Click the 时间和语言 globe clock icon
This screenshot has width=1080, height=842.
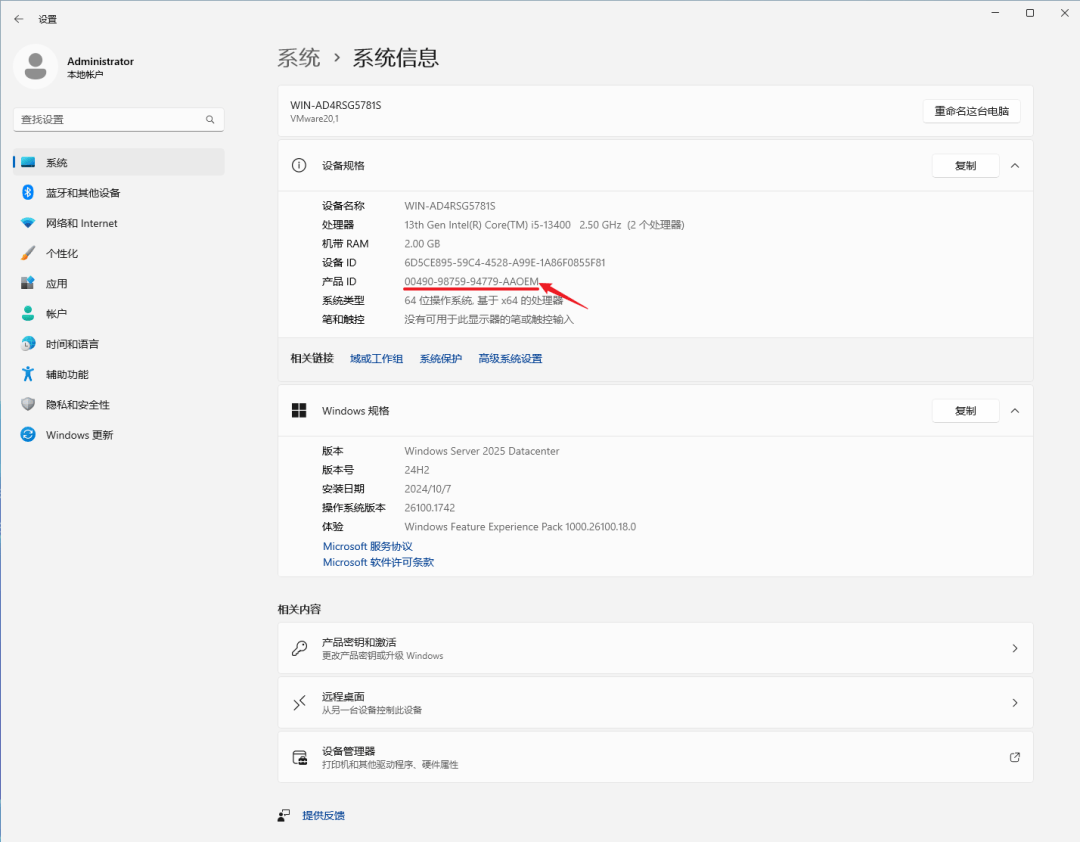(28, 344)
